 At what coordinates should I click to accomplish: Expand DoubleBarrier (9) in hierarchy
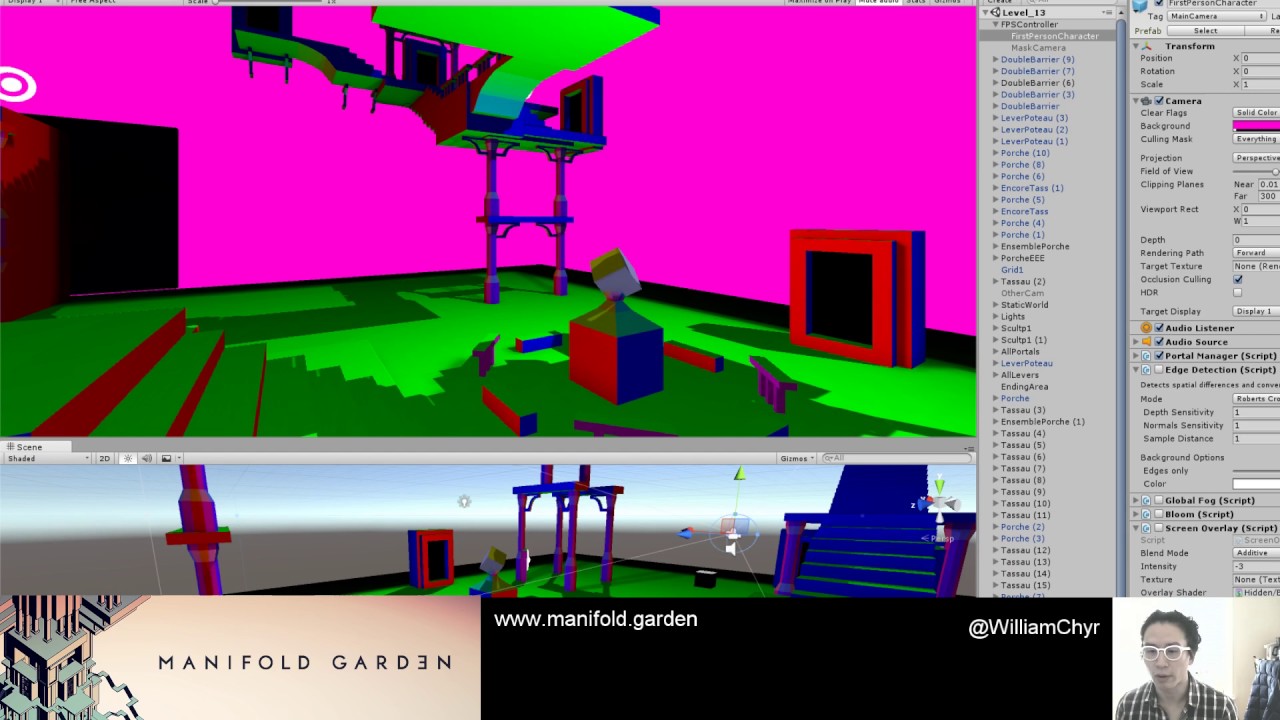coord(996,60)
